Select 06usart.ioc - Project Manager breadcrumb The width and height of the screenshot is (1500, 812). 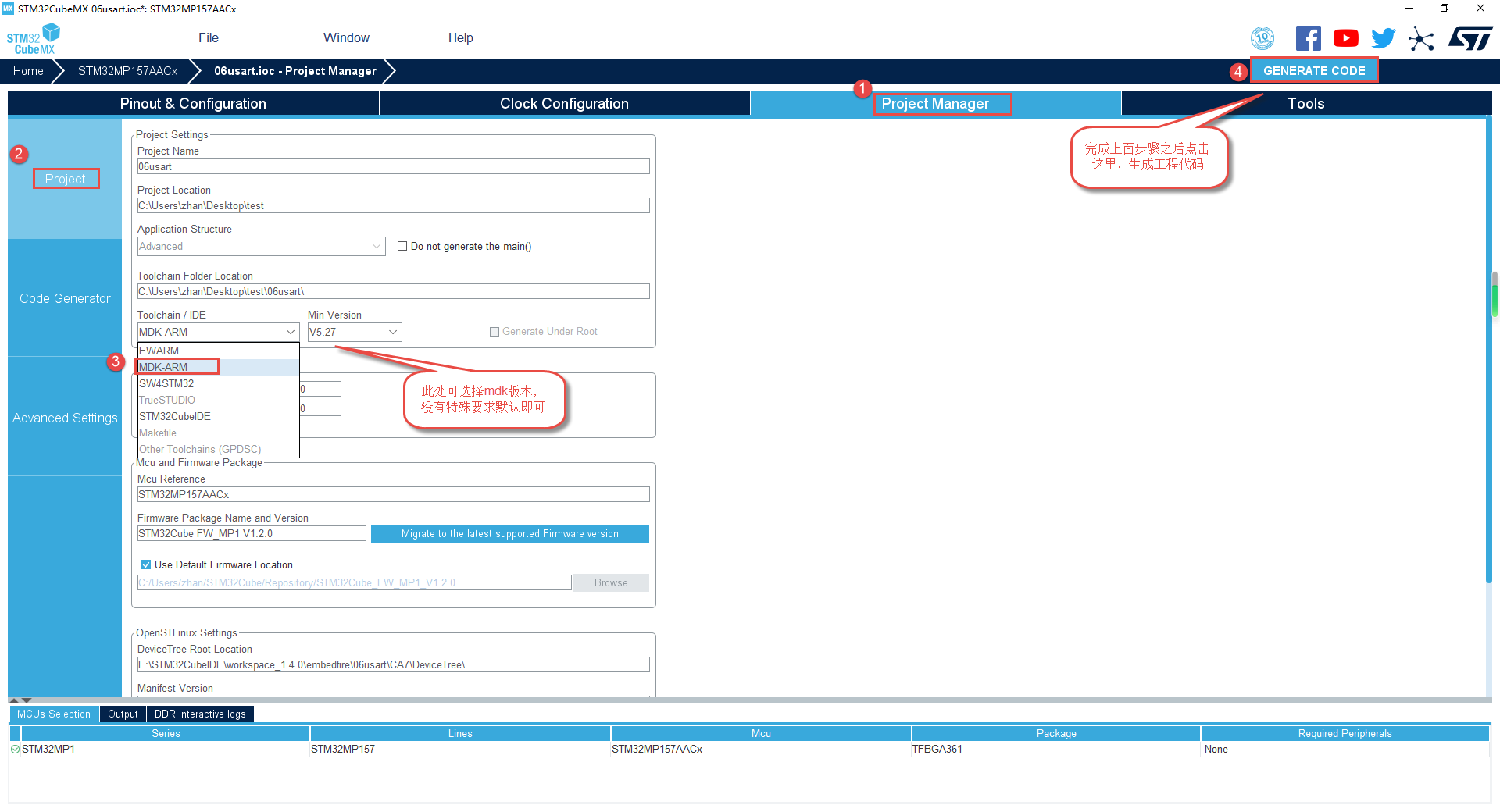pos(295,71)
